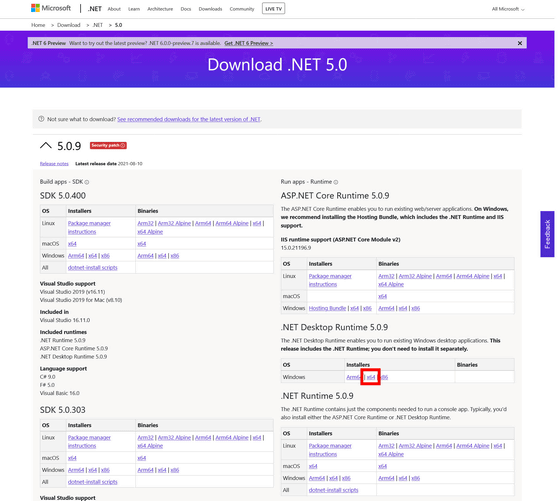Open the Docs menu item
Image resolution: width=560 pixels, height=501 pixels.
tap(186, 9)
